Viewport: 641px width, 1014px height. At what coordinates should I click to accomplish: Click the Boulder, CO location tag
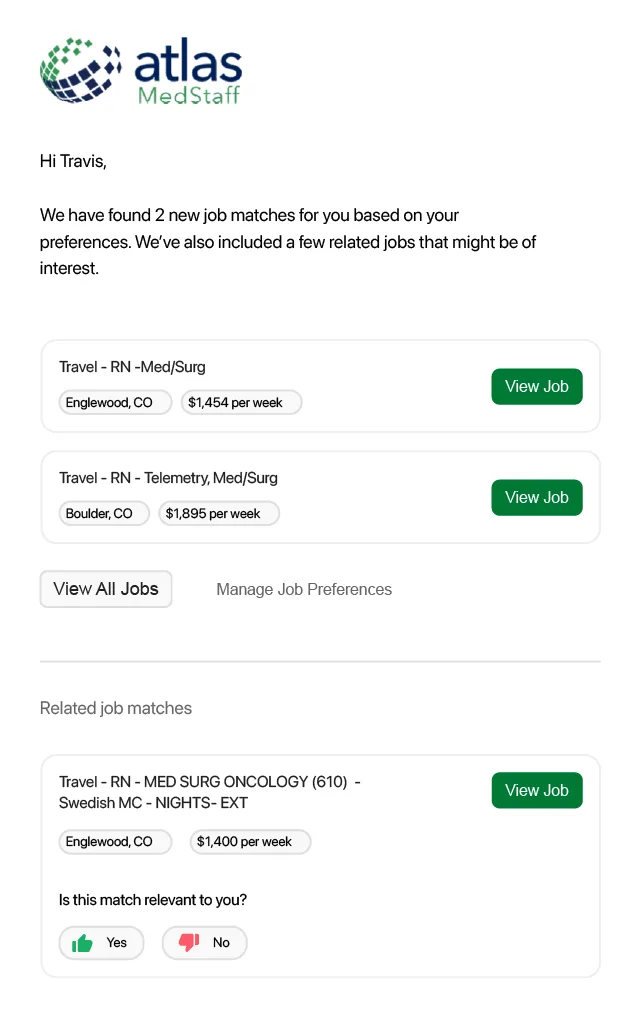tap(104, 513)
